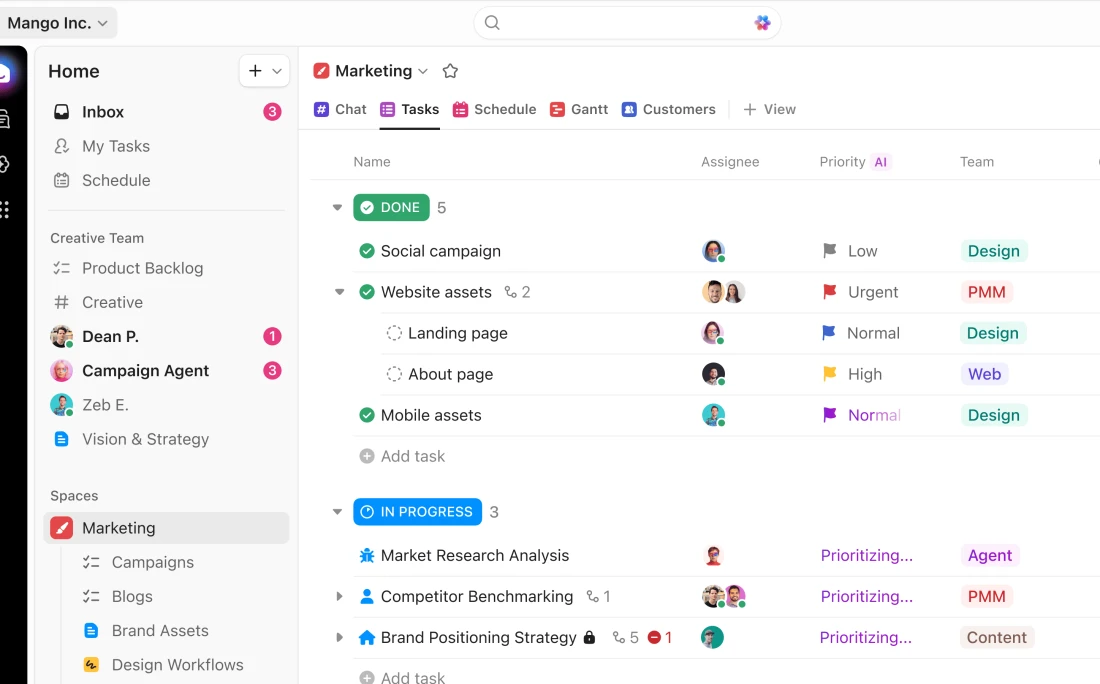Open the Schedule view tab
Image resolution: width=1100 pixels, height=684 pixels.
pos(494,109)
